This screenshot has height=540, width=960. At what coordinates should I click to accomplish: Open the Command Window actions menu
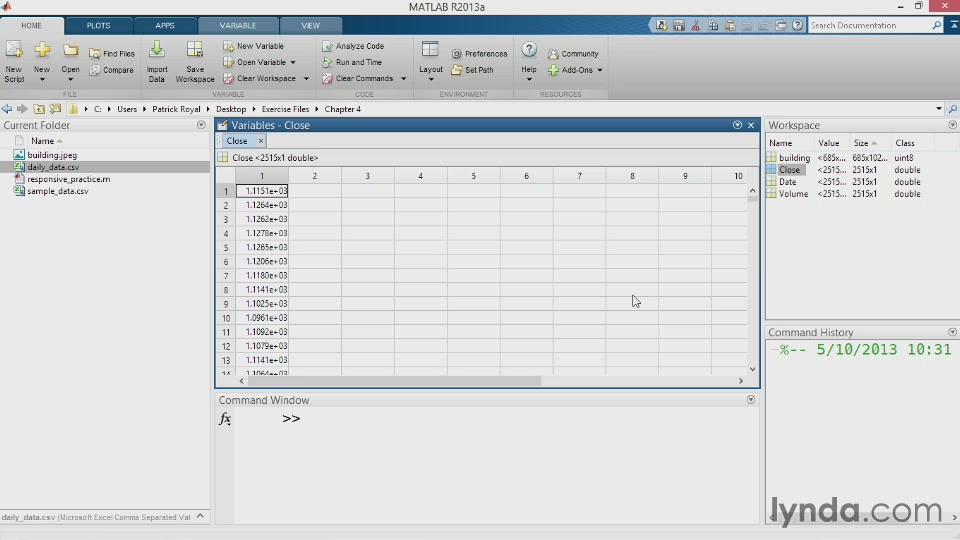tap(751, 400)
